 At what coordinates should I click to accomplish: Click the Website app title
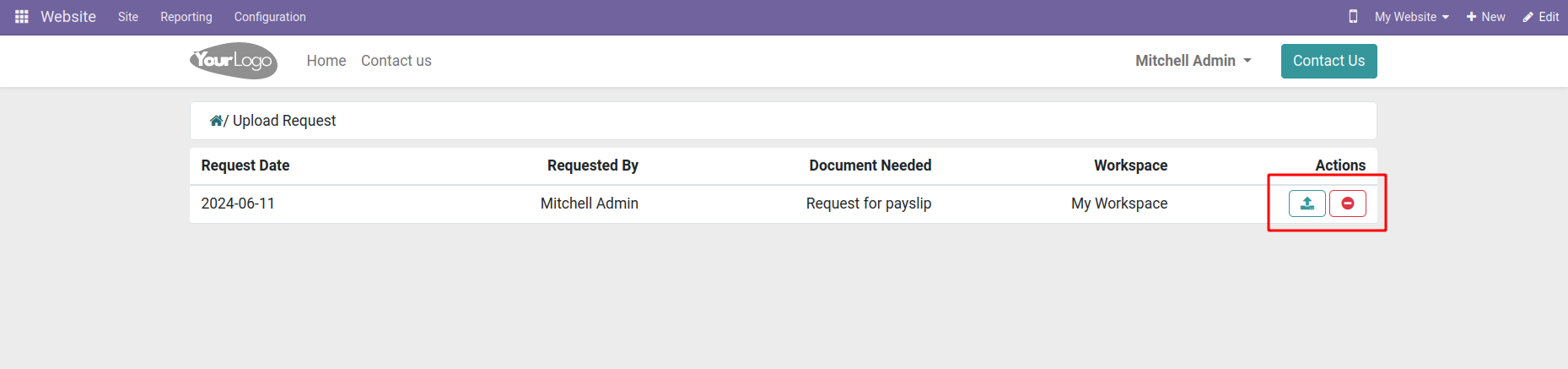click(68, 17)
